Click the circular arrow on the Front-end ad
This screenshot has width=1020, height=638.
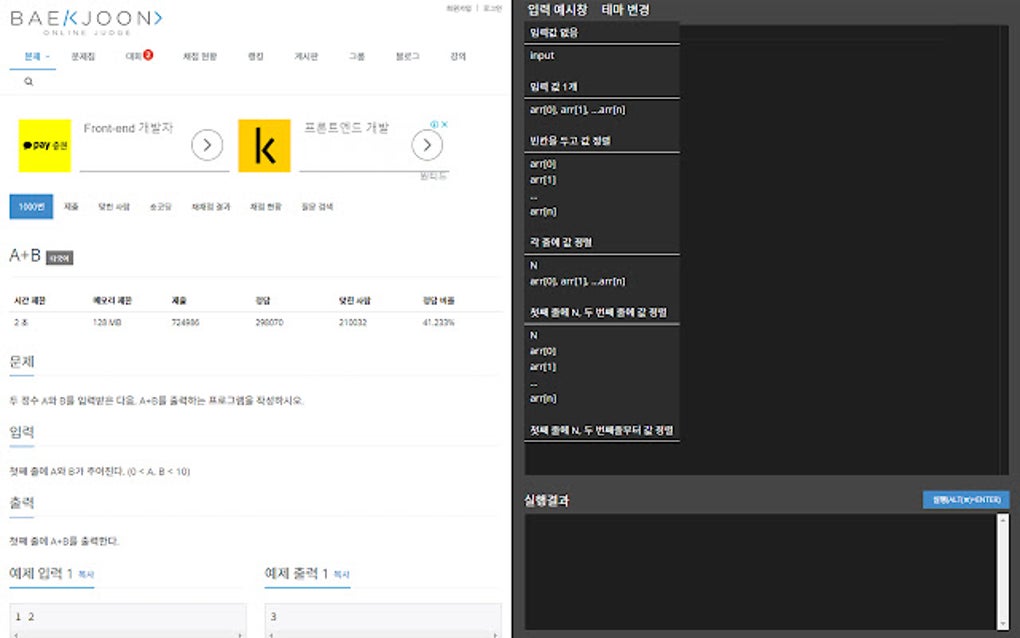tap(207, 144)
